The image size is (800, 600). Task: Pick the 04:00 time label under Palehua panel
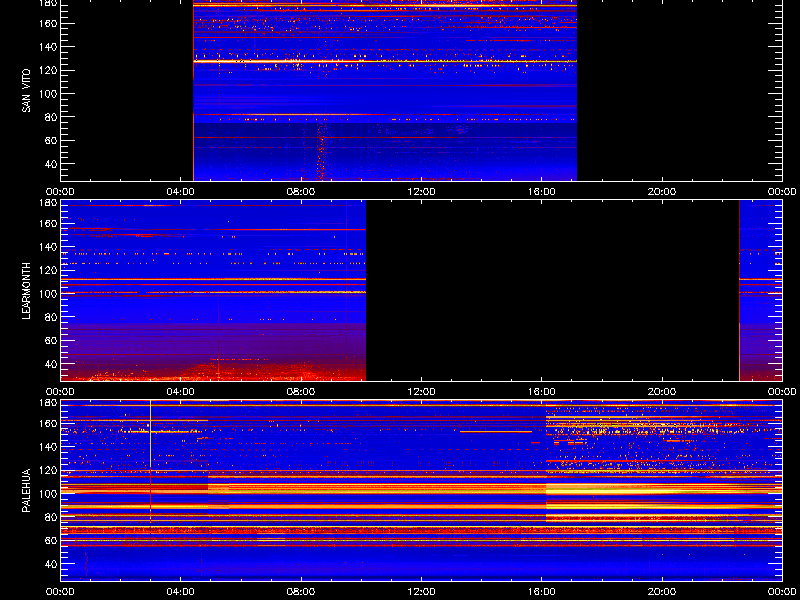(181, 592)
